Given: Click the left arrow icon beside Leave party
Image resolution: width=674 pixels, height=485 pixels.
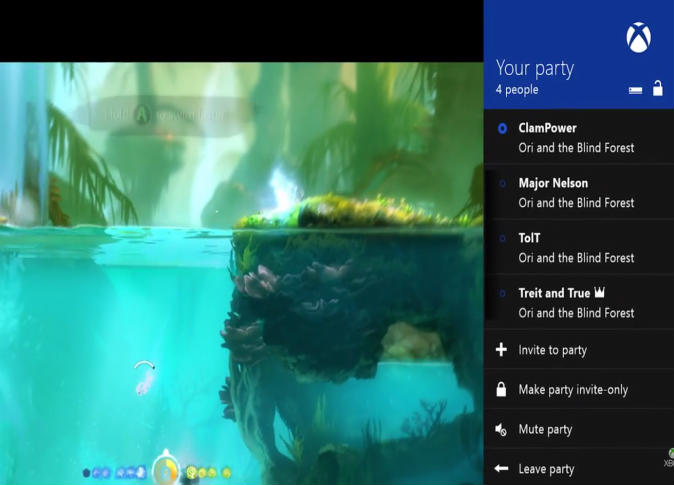Looking at the screenshot, I should coord(501,468).
